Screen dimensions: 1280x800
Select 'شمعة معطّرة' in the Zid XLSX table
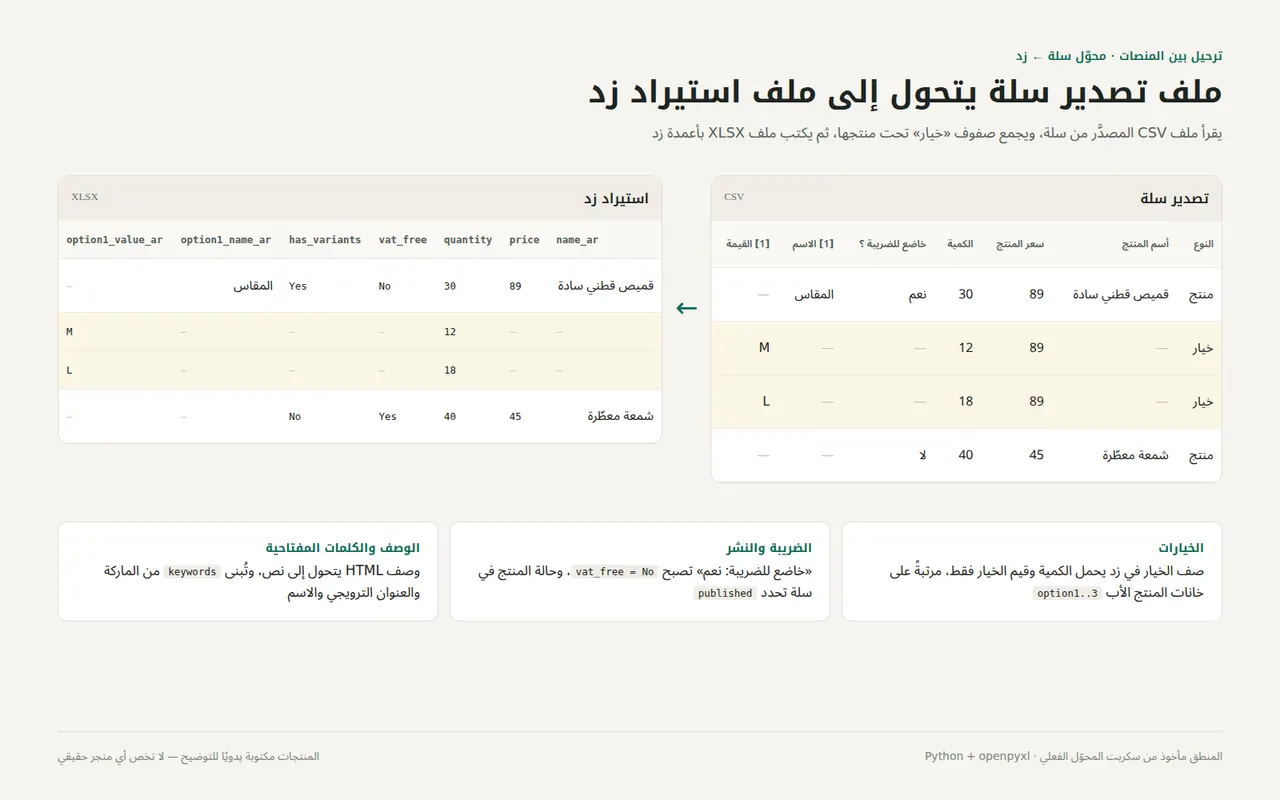621,416
